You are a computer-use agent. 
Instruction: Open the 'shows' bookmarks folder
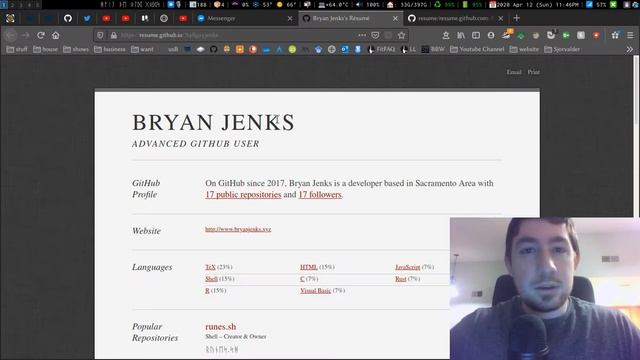(x=76, y=49)
